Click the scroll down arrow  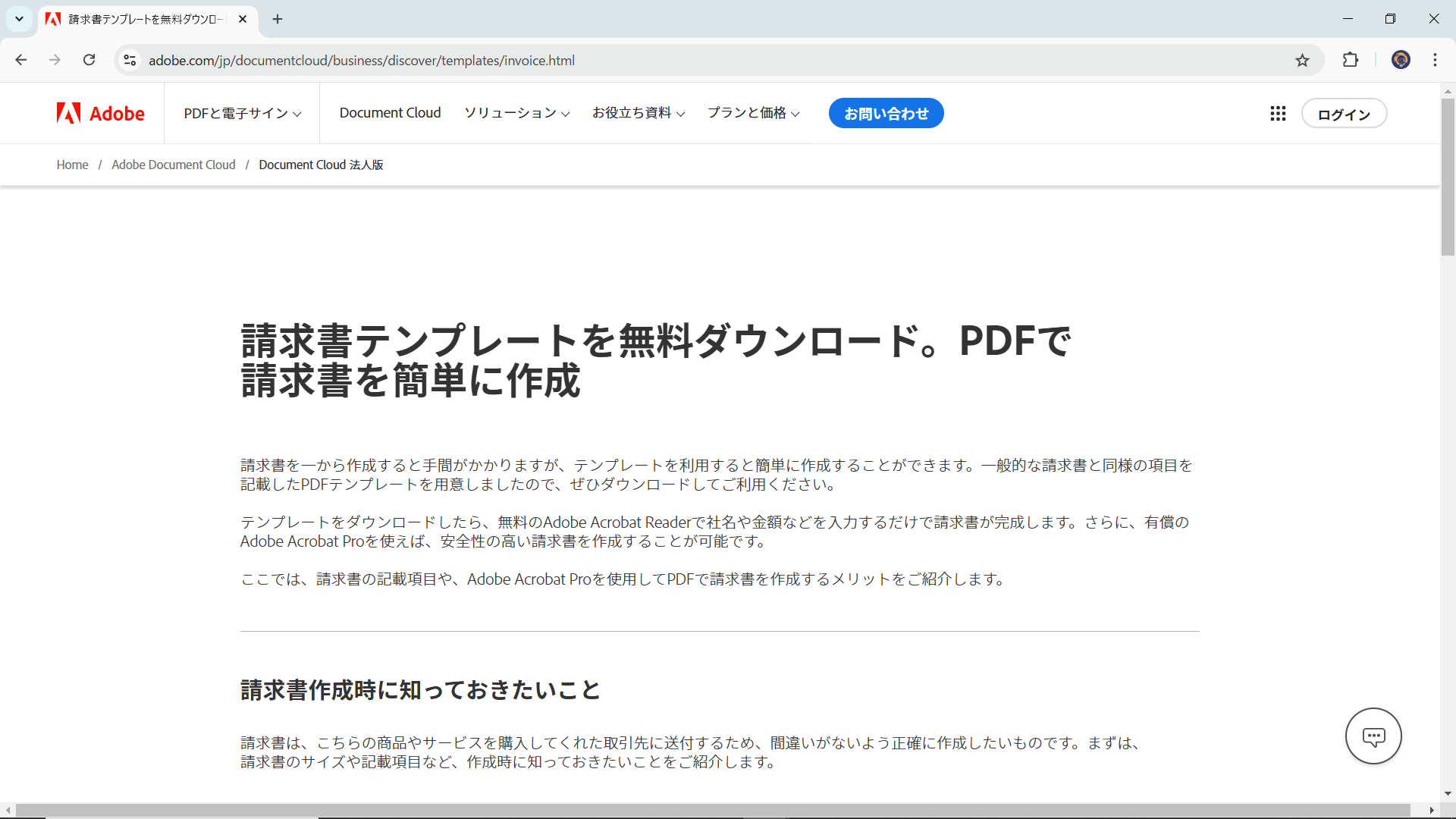point(1448,793)
